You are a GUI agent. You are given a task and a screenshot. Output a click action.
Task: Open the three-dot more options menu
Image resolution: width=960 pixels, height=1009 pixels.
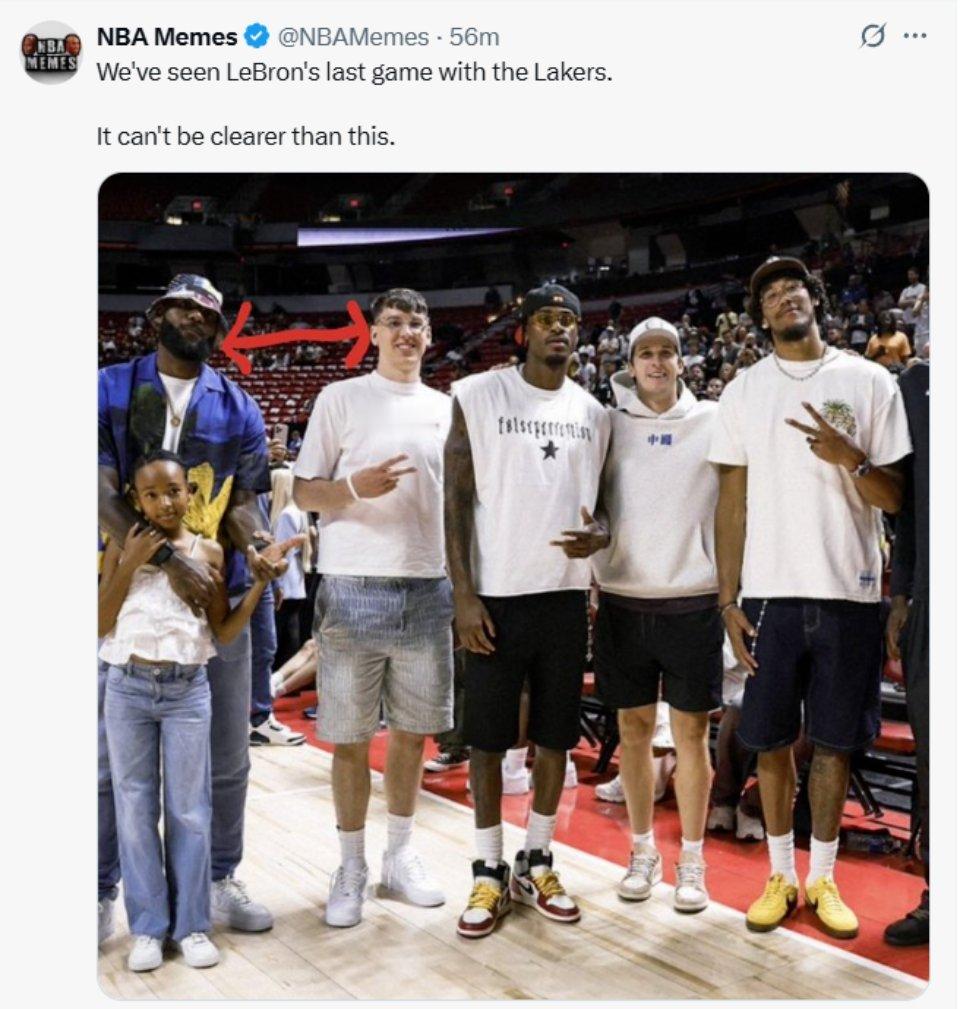[915, 36]
